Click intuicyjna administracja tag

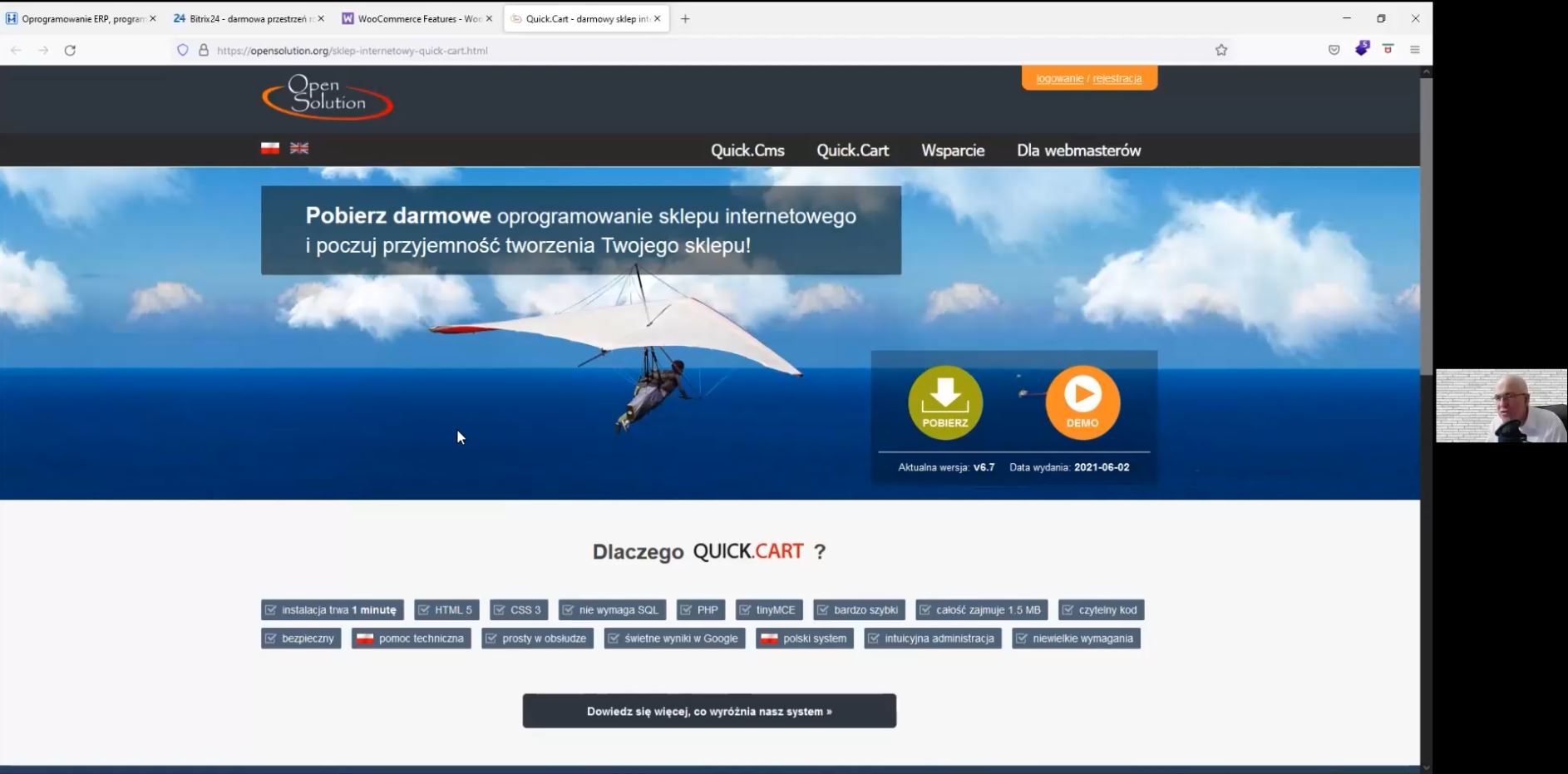(933, 638)
